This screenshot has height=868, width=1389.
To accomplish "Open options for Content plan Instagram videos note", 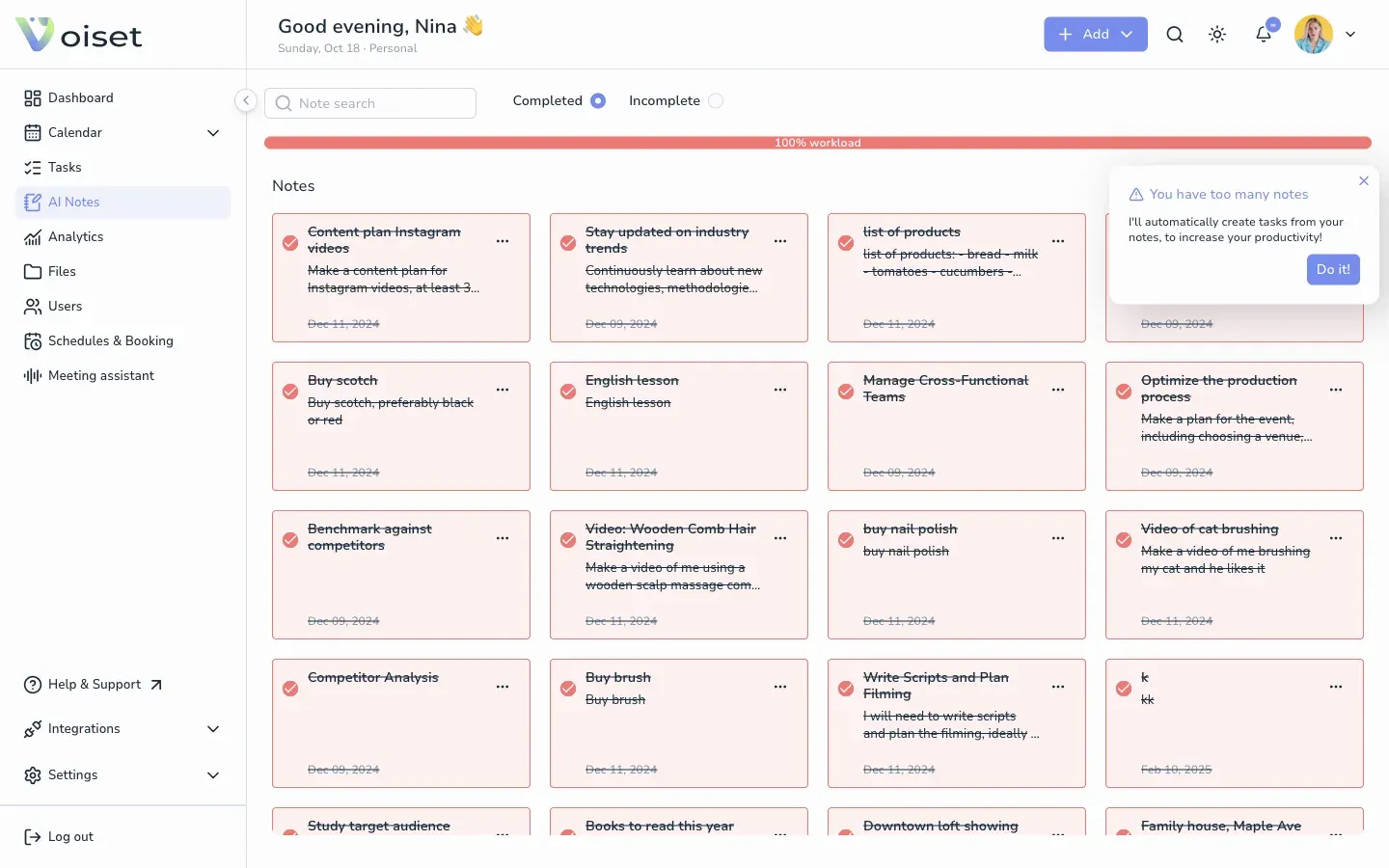I will click(x=503, y=241).
